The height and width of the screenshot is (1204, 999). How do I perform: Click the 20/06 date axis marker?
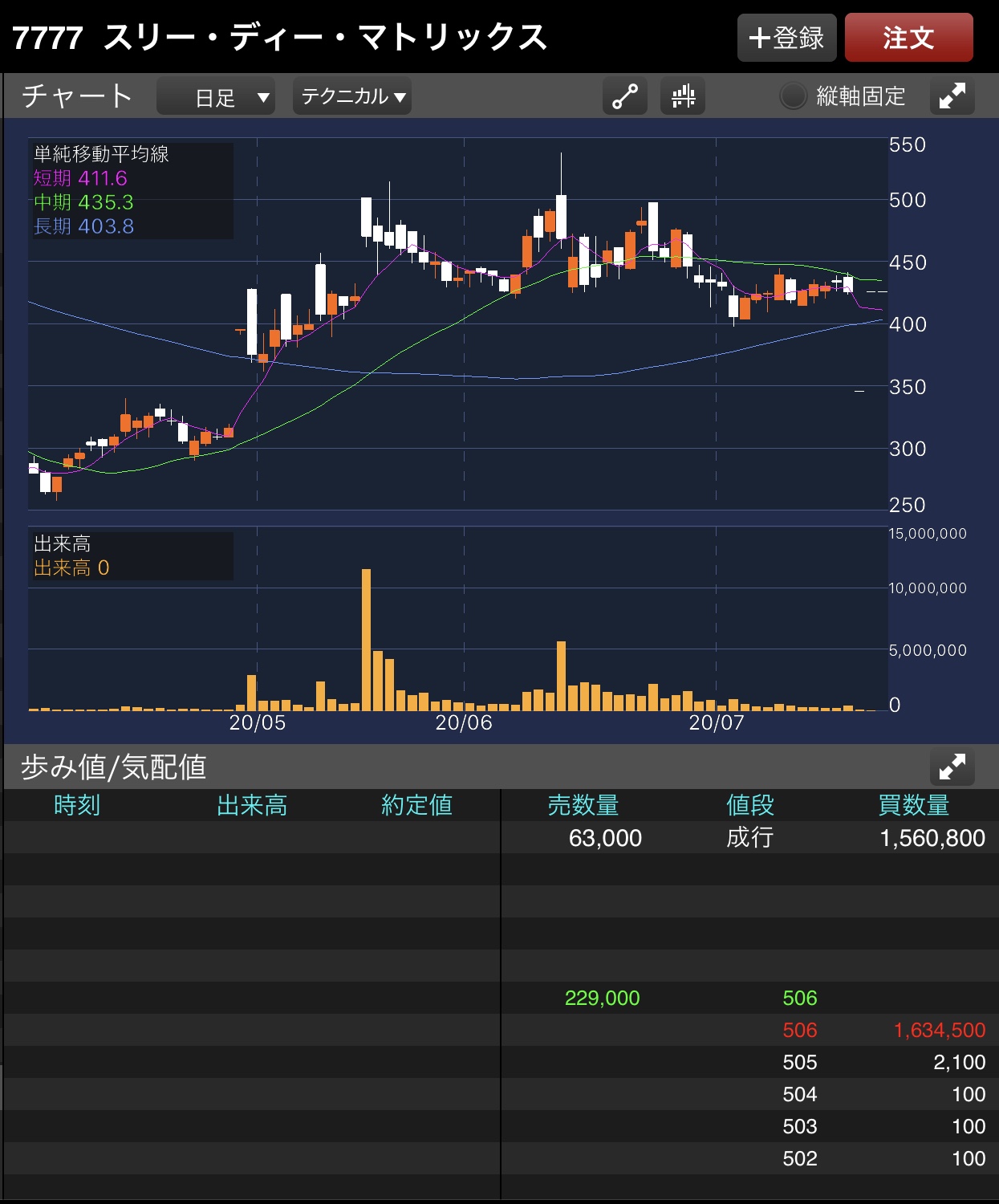(x=464, y=722)
